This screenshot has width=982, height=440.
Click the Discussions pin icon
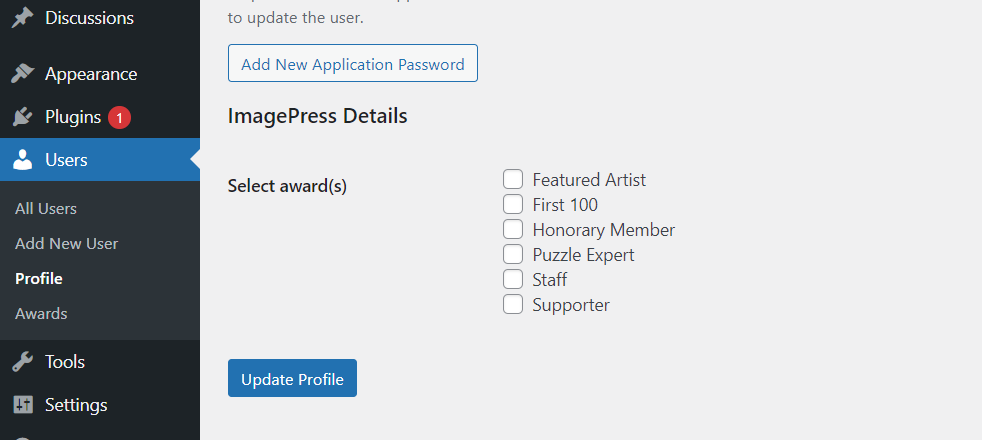pyautogui.click(x=23, y=18)
